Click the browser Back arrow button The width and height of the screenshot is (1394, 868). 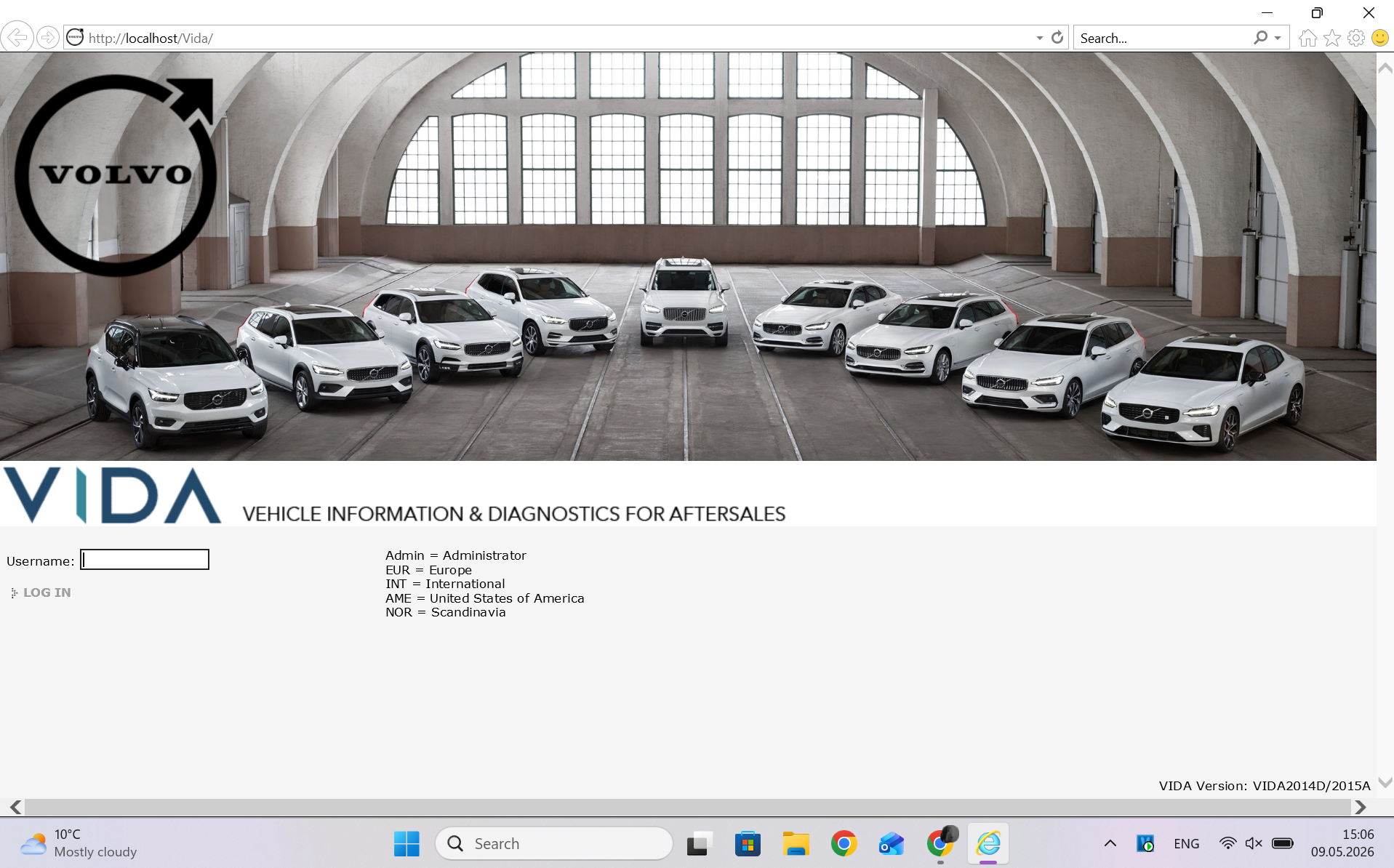tap(17, 37)
